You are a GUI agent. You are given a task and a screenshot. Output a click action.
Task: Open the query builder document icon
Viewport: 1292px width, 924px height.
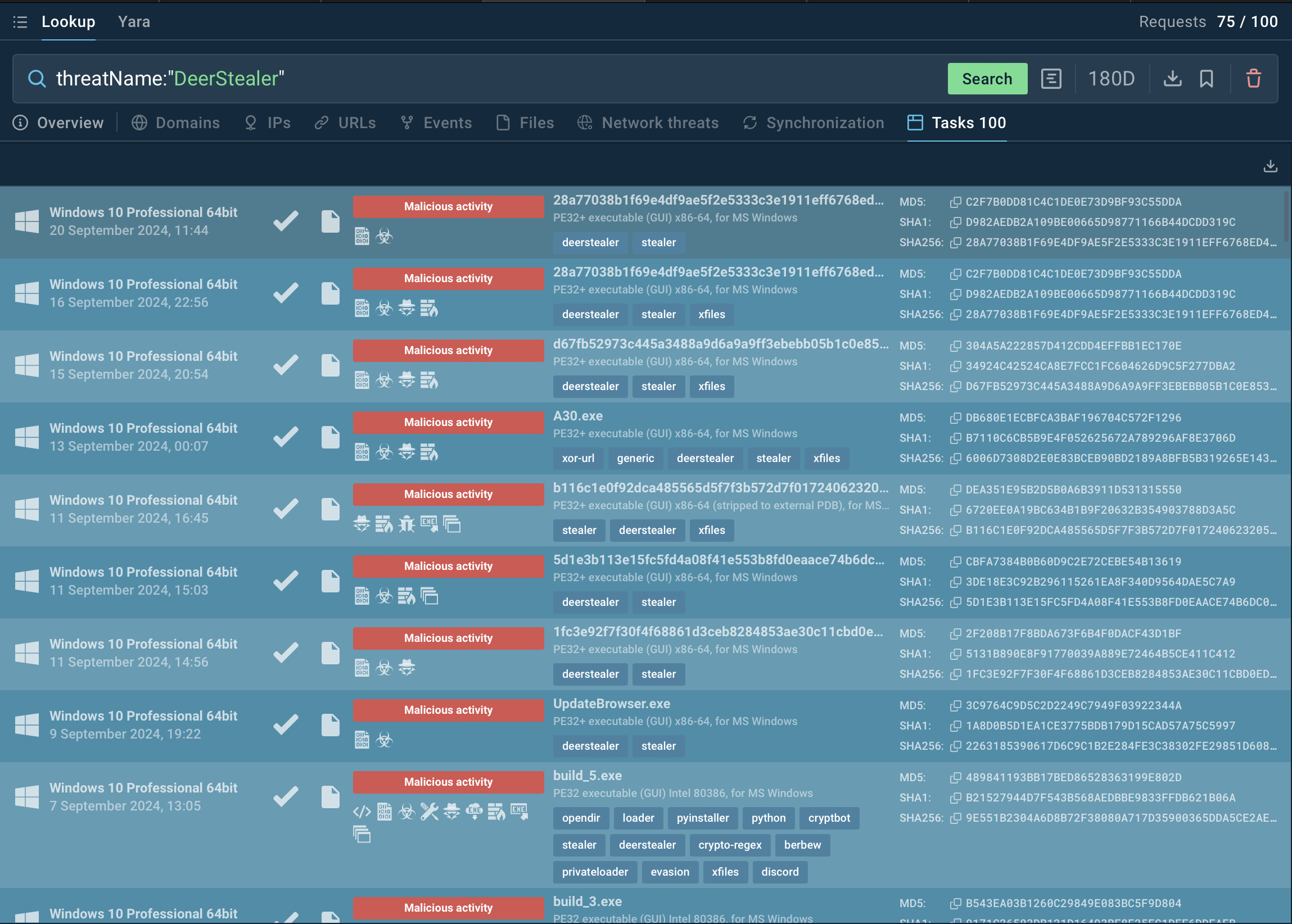click(1051, 79)
